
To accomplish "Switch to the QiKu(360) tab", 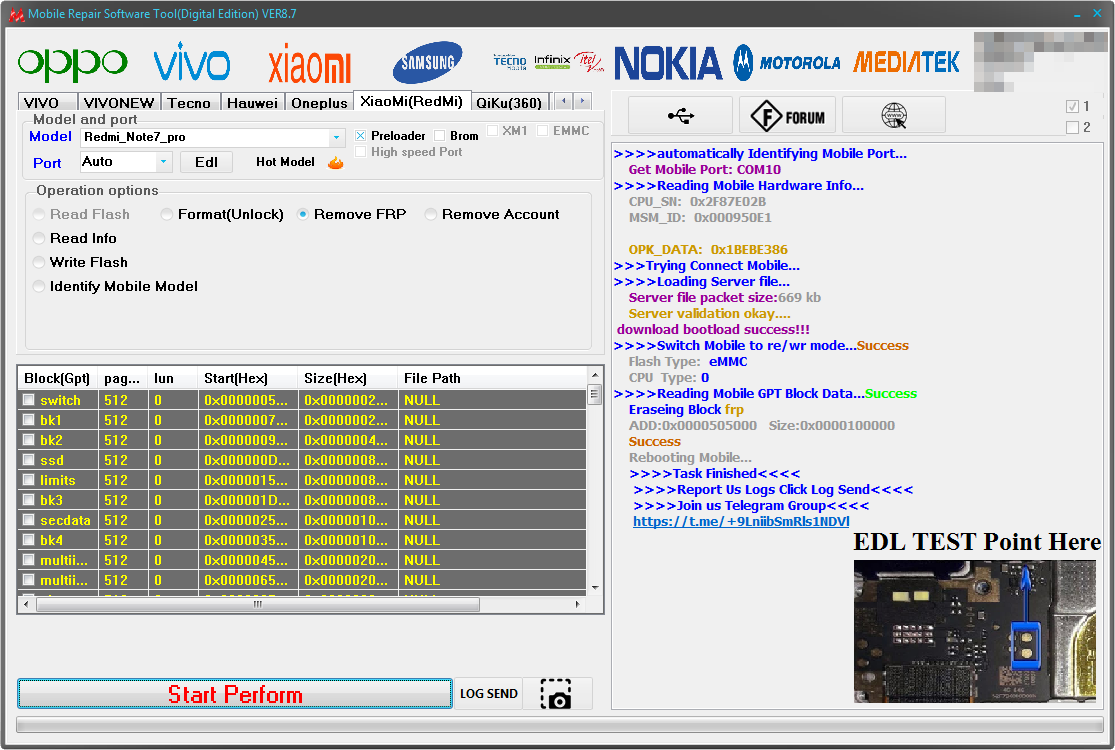I will coord(509,102).
